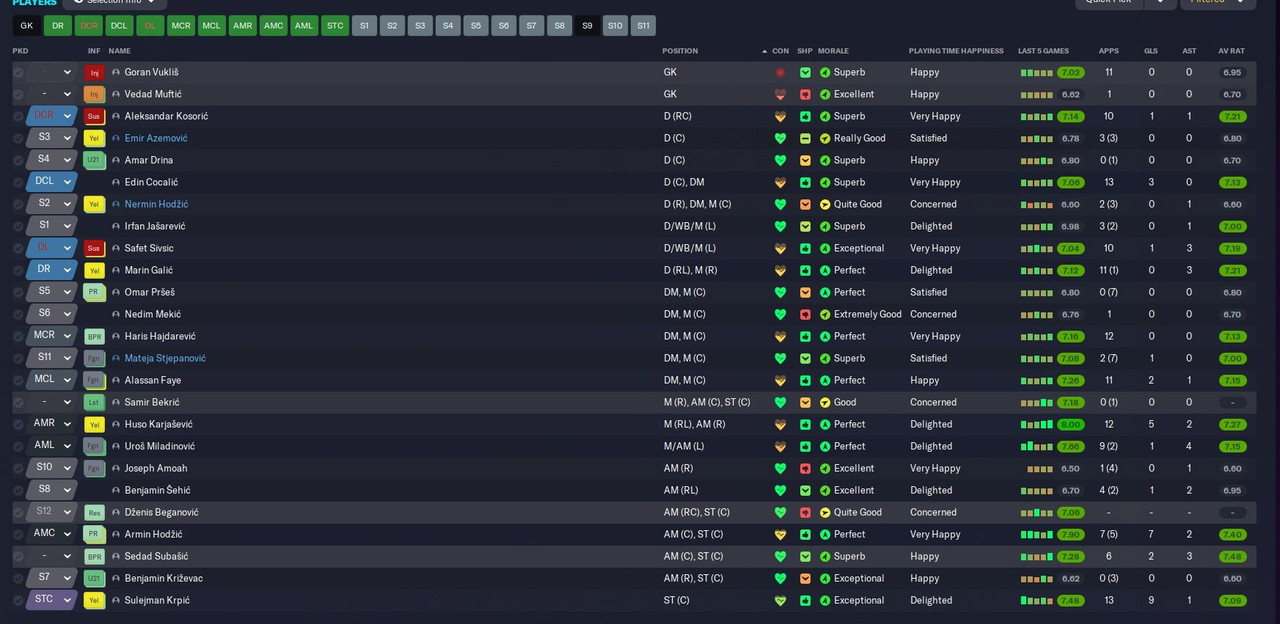Toggle the lock circle for Samir Bekrić
This screenshot has height=624, width=1280.
[x=18, y=402]
